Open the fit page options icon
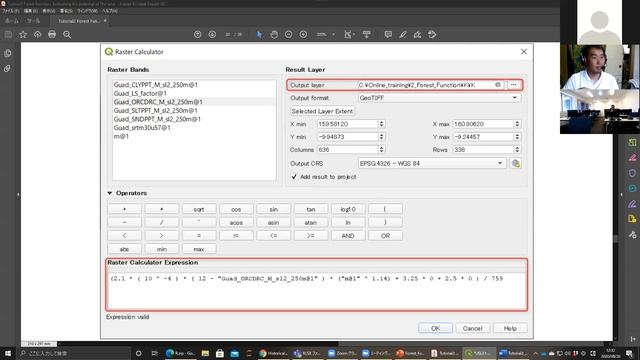The width and height of the screenshot is (640, 360). [x=349, y=35]
